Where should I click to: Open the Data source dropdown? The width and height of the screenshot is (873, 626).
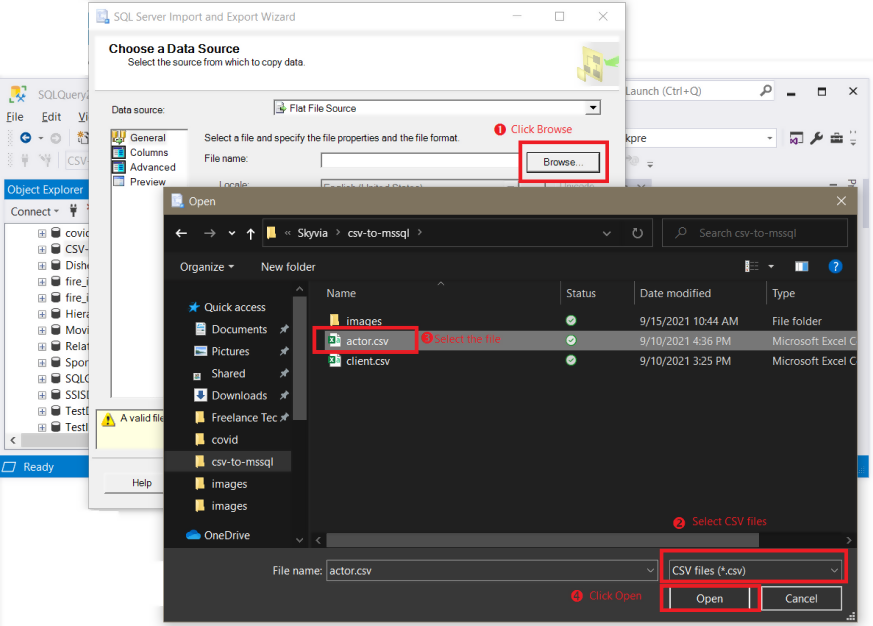[x=592, y=107]
